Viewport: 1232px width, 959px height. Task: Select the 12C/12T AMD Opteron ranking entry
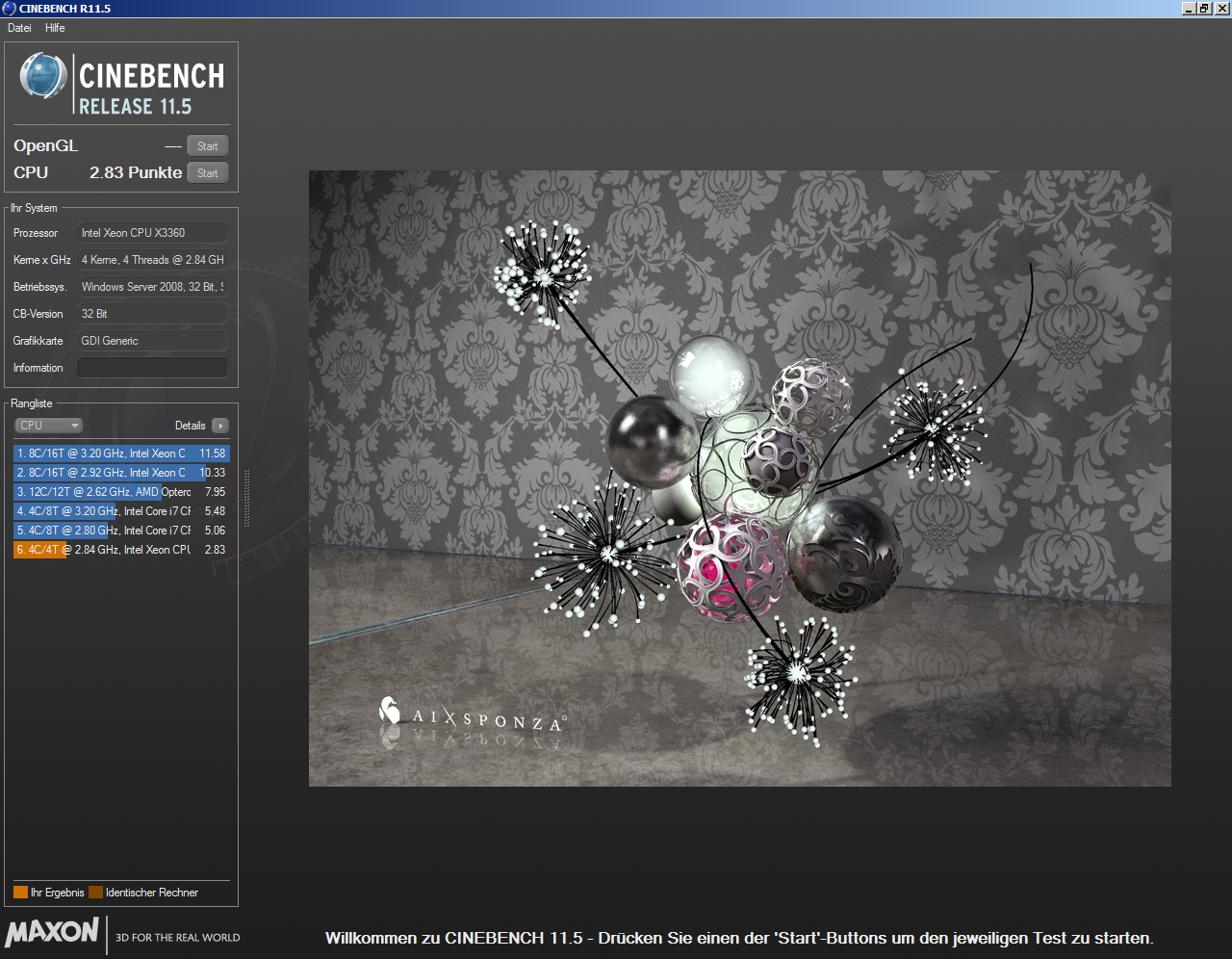pos(121,492)
